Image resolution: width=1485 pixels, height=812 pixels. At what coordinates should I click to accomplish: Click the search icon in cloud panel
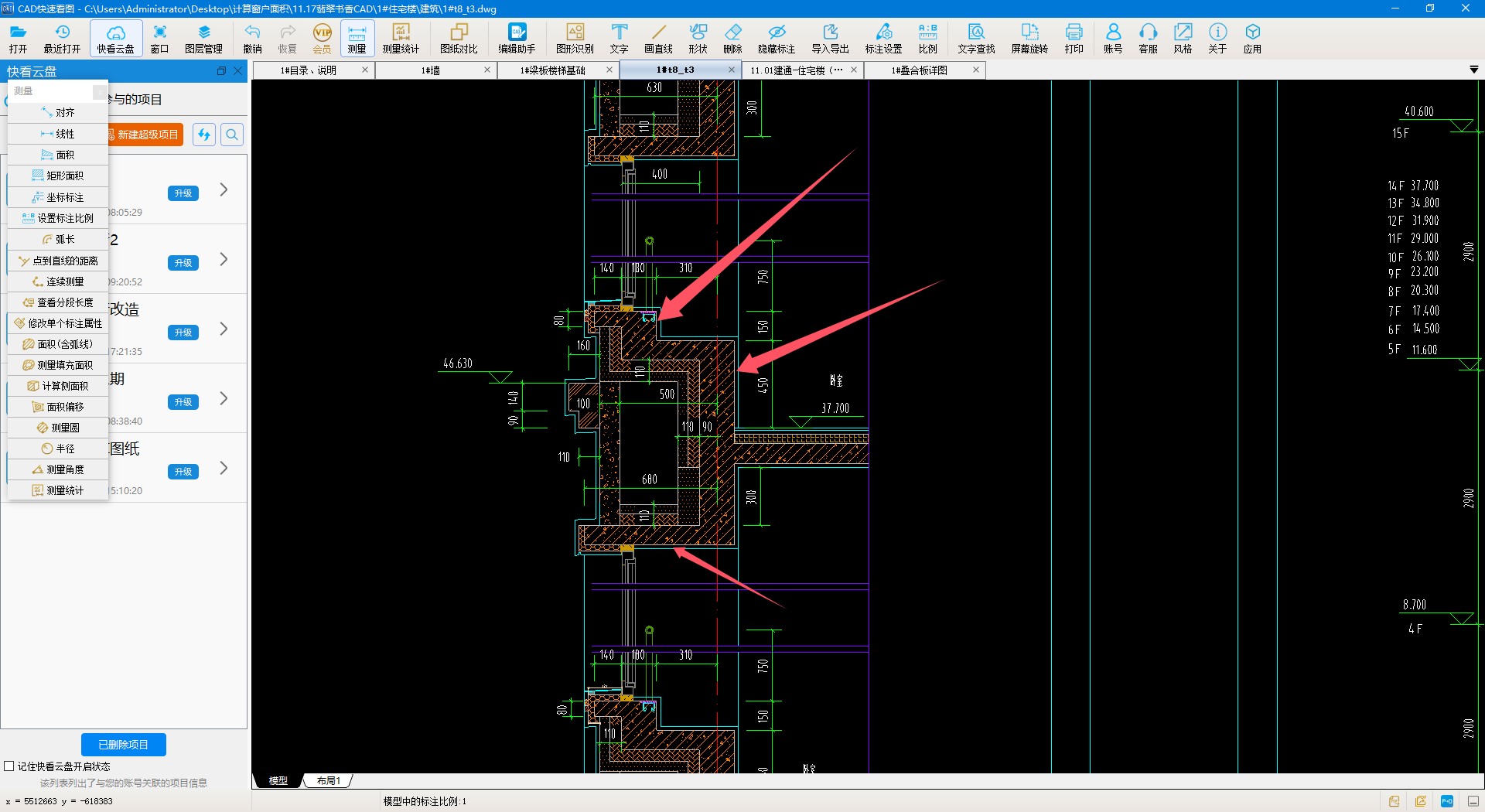[x=232, y=135]
